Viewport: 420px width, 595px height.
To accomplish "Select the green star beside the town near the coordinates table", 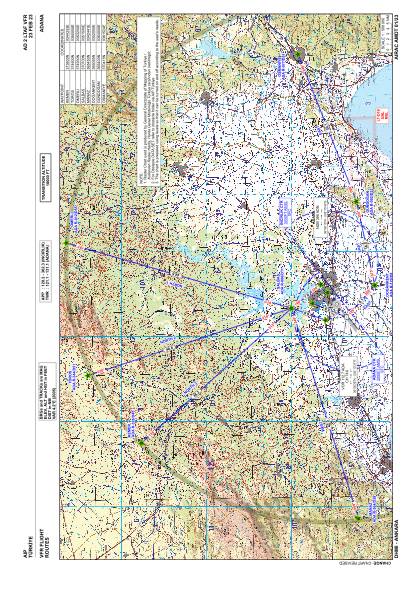I will click(x=298, y=55).
